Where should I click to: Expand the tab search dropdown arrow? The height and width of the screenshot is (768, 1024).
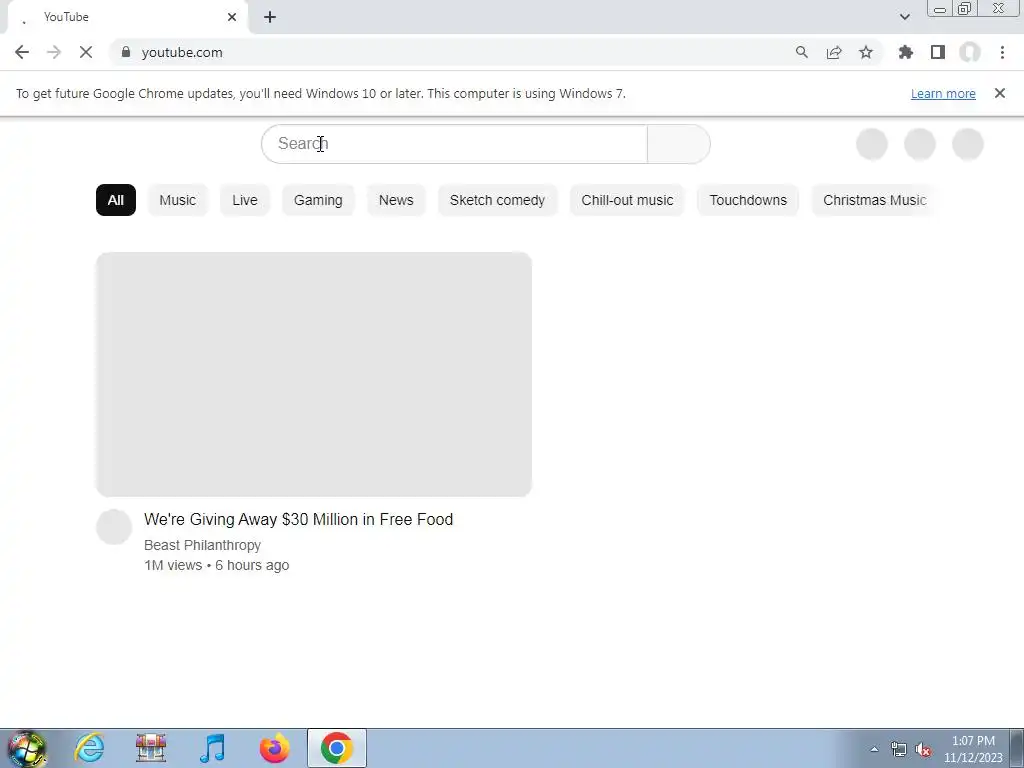click(904, 17)
